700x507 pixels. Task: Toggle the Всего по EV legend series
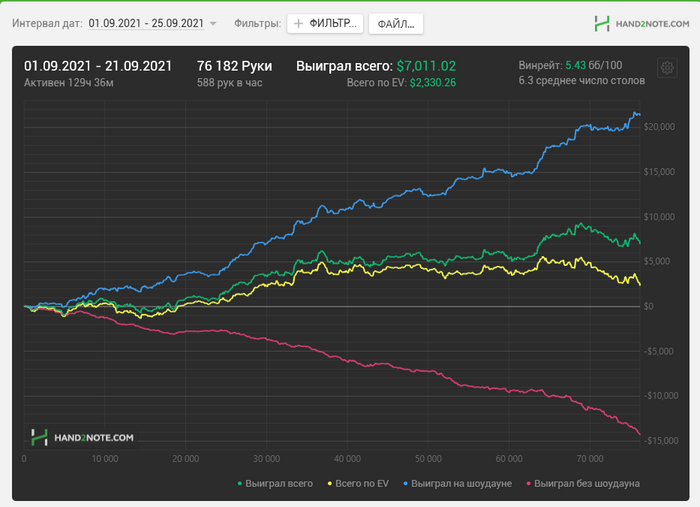tap(358, 483)
